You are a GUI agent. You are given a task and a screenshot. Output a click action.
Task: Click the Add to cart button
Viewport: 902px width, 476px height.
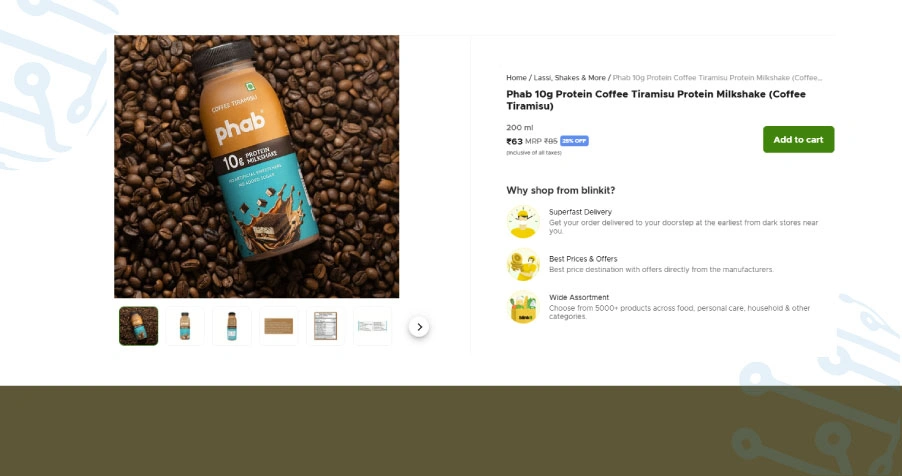click(x=798, y=139)
